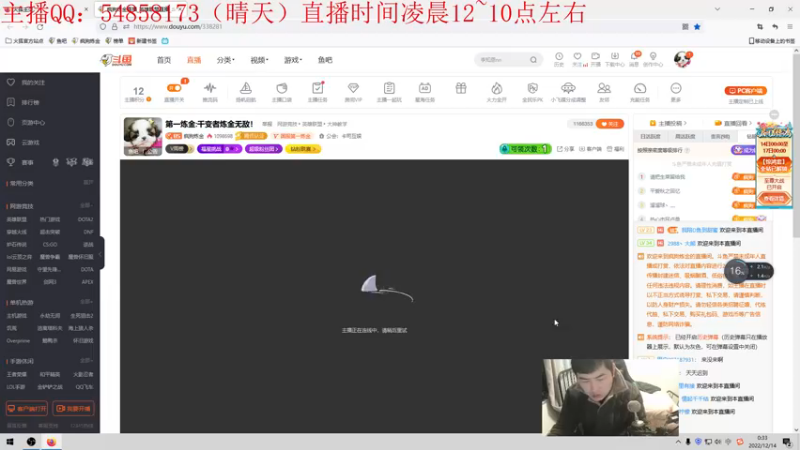
Task: Open the speedometer 充能任务 icon
Action: 640,88
